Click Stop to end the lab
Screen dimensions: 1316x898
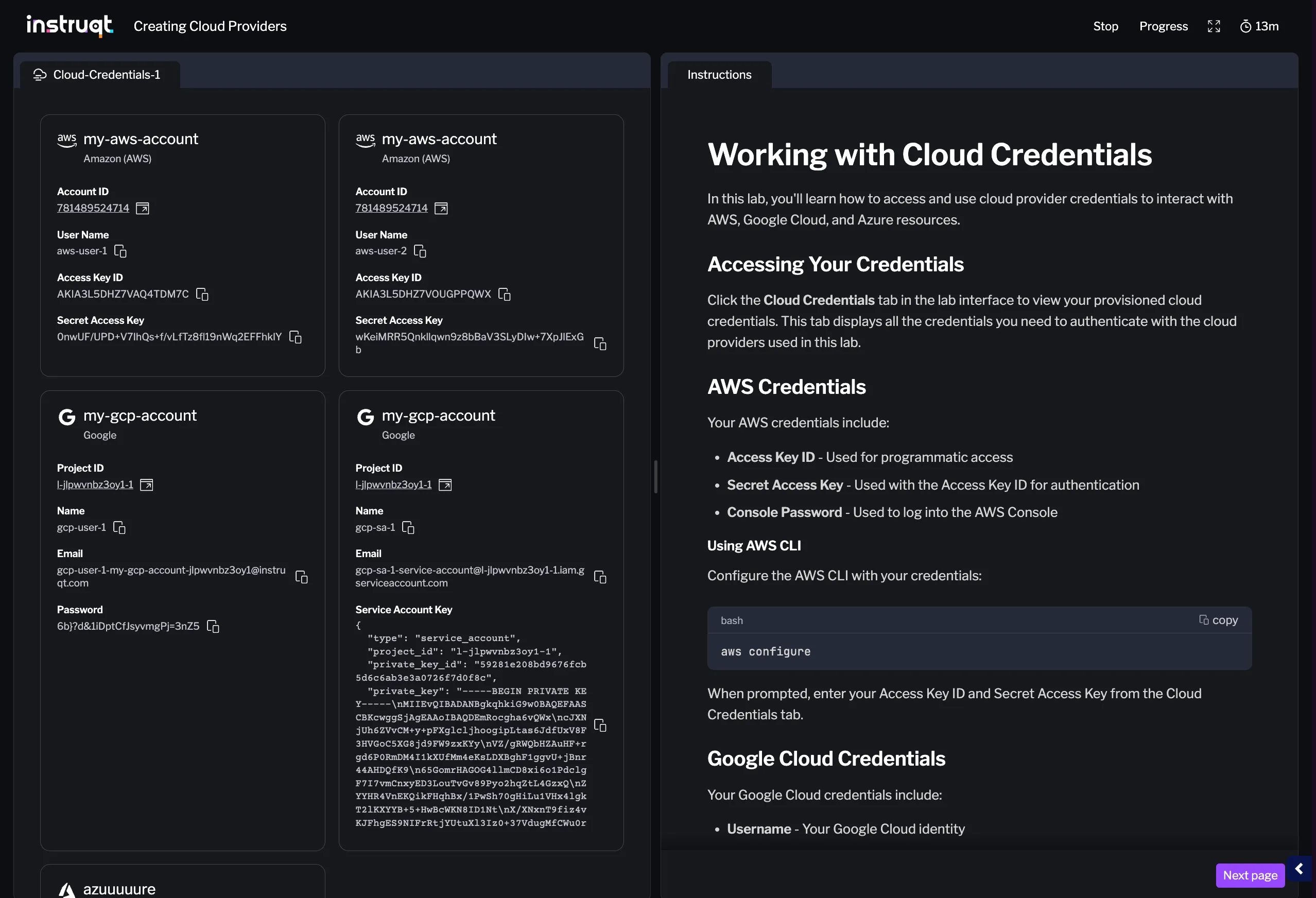(1105, 26)
